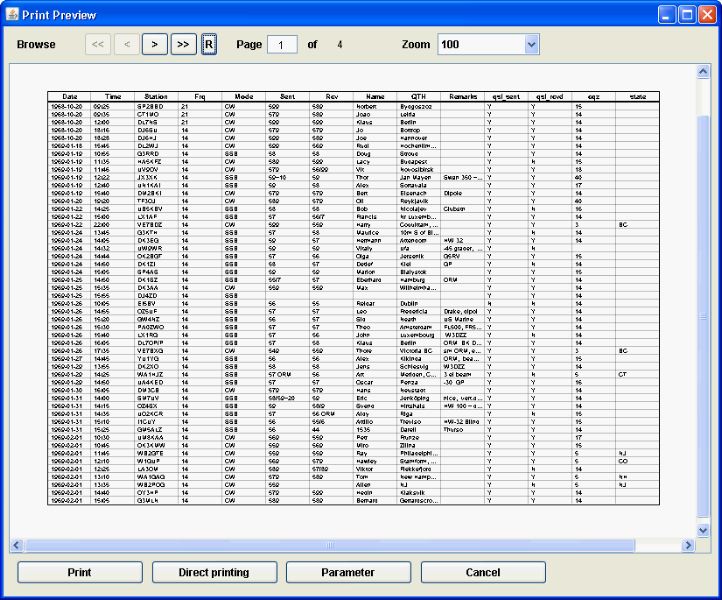Choose Direct printing
Image resolution: width=722 pixels, height=600 pixels.
pyautogui.click(x=214, y=573)
